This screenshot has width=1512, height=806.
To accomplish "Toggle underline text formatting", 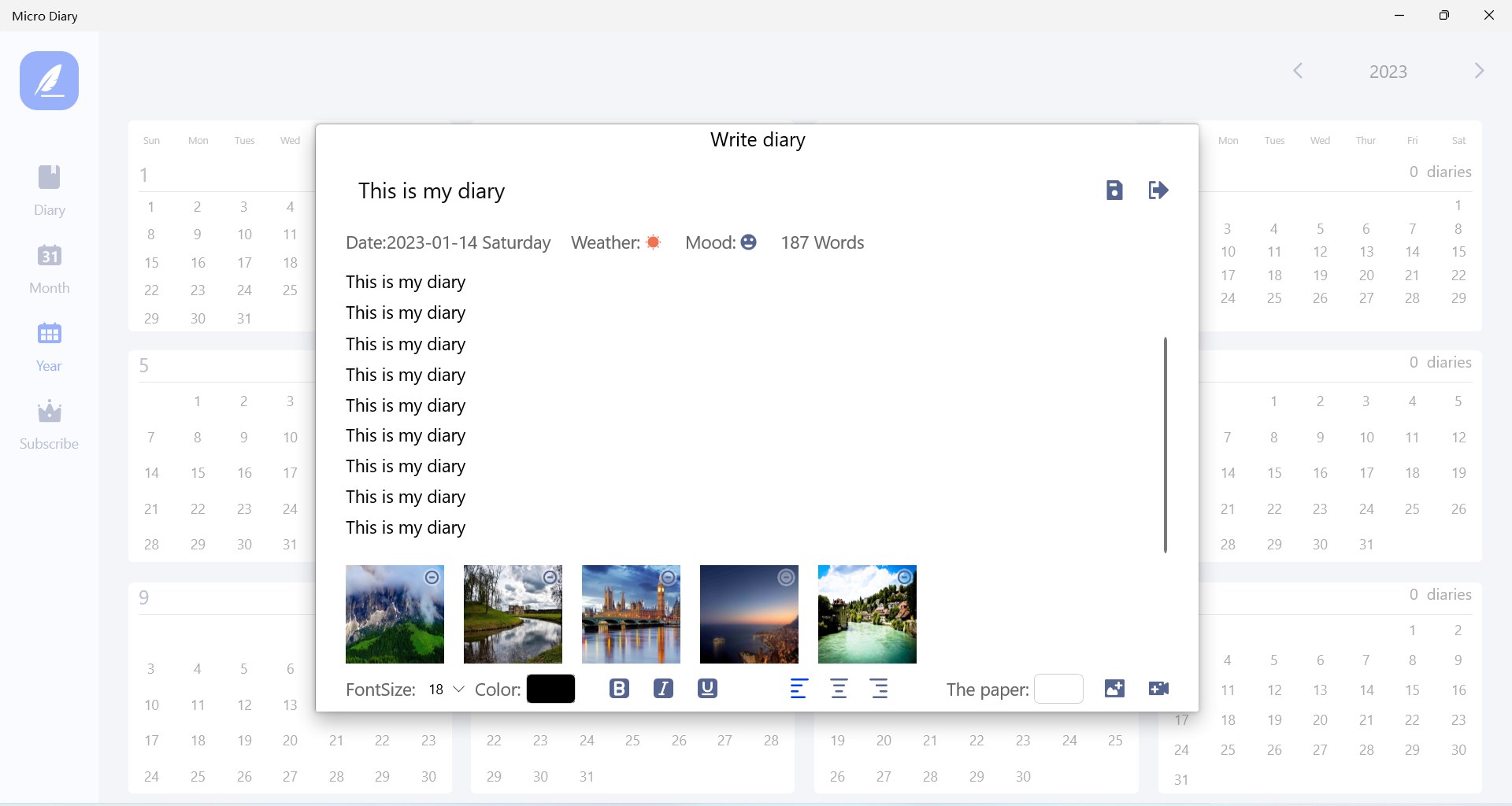I will (x=706, y=688).
